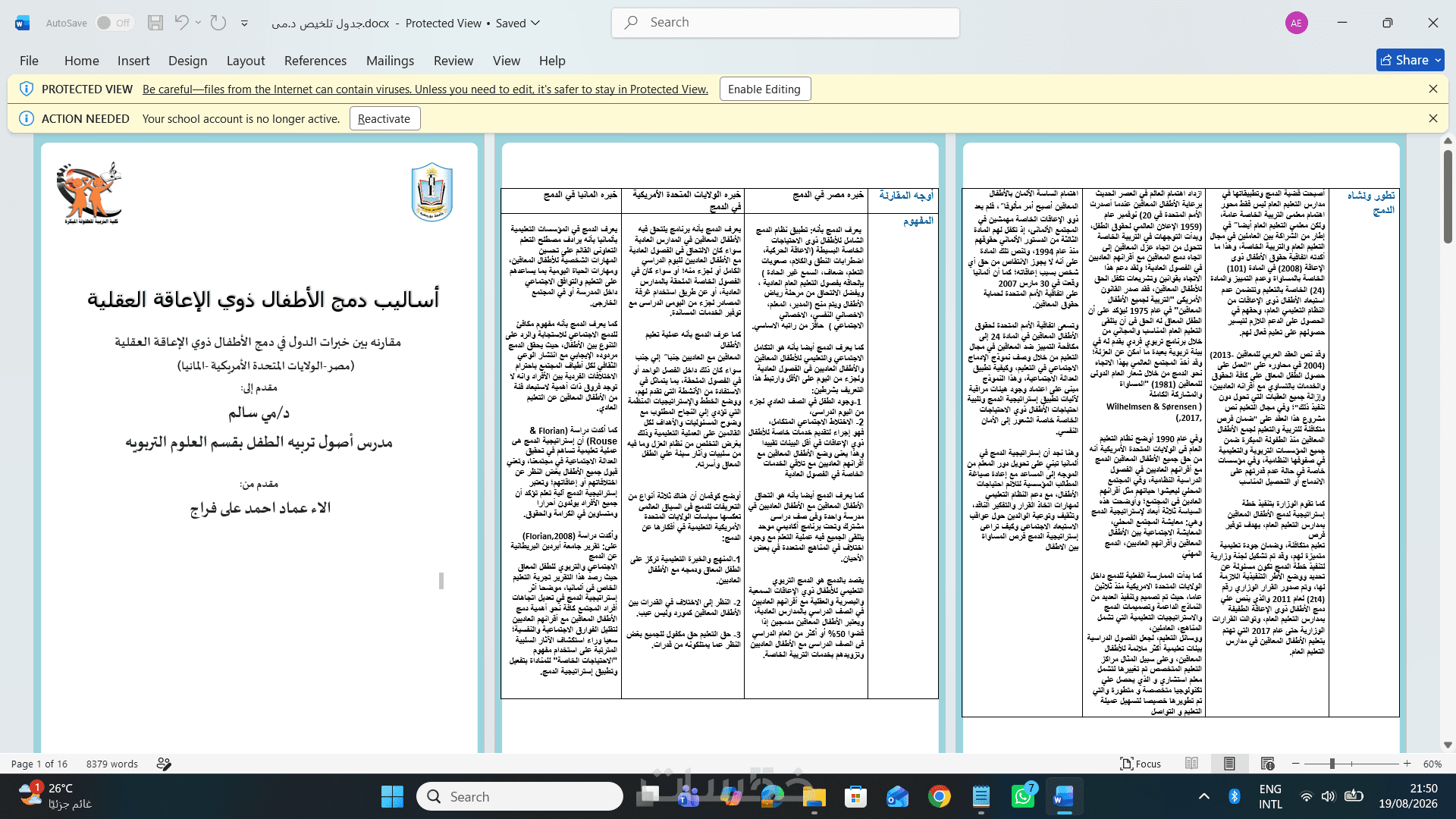Click the university crest logo on cover page
The width and height of the screenshot is (1456, 819).
pyautogui.click(x=432, y=192)
